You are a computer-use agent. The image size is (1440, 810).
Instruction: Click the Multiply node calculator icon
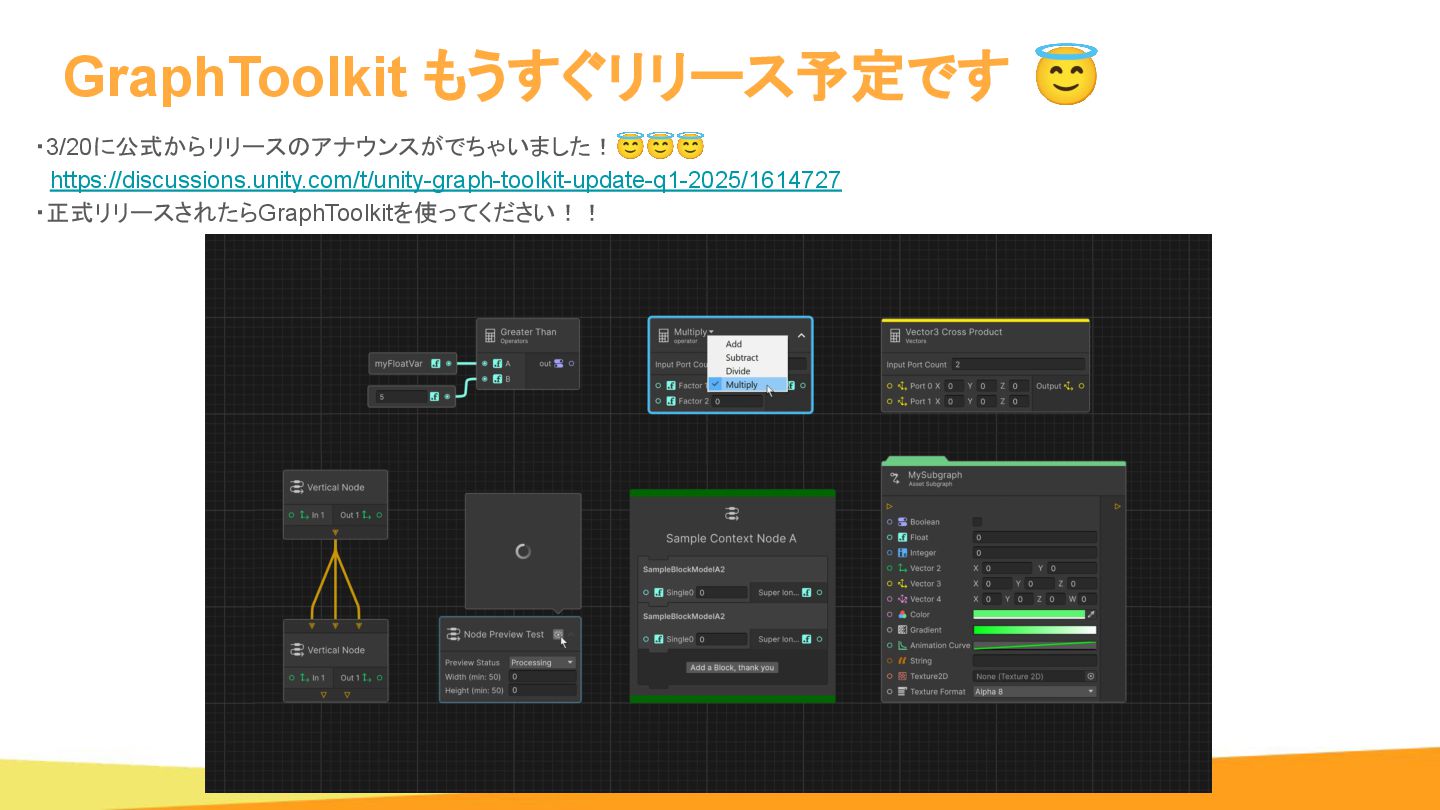663,336
